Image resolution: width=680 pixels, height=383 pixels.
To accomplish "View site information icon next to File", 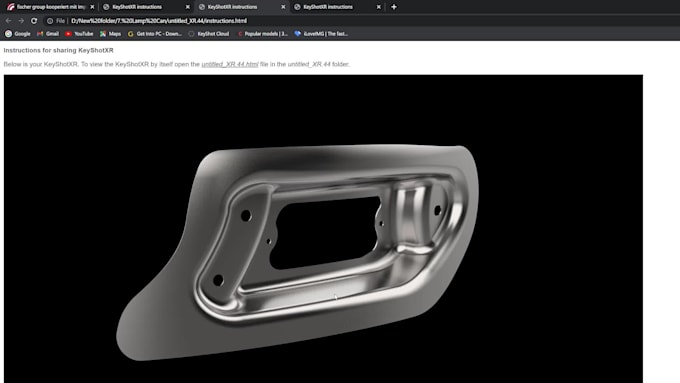I will [x=50, y=21].
